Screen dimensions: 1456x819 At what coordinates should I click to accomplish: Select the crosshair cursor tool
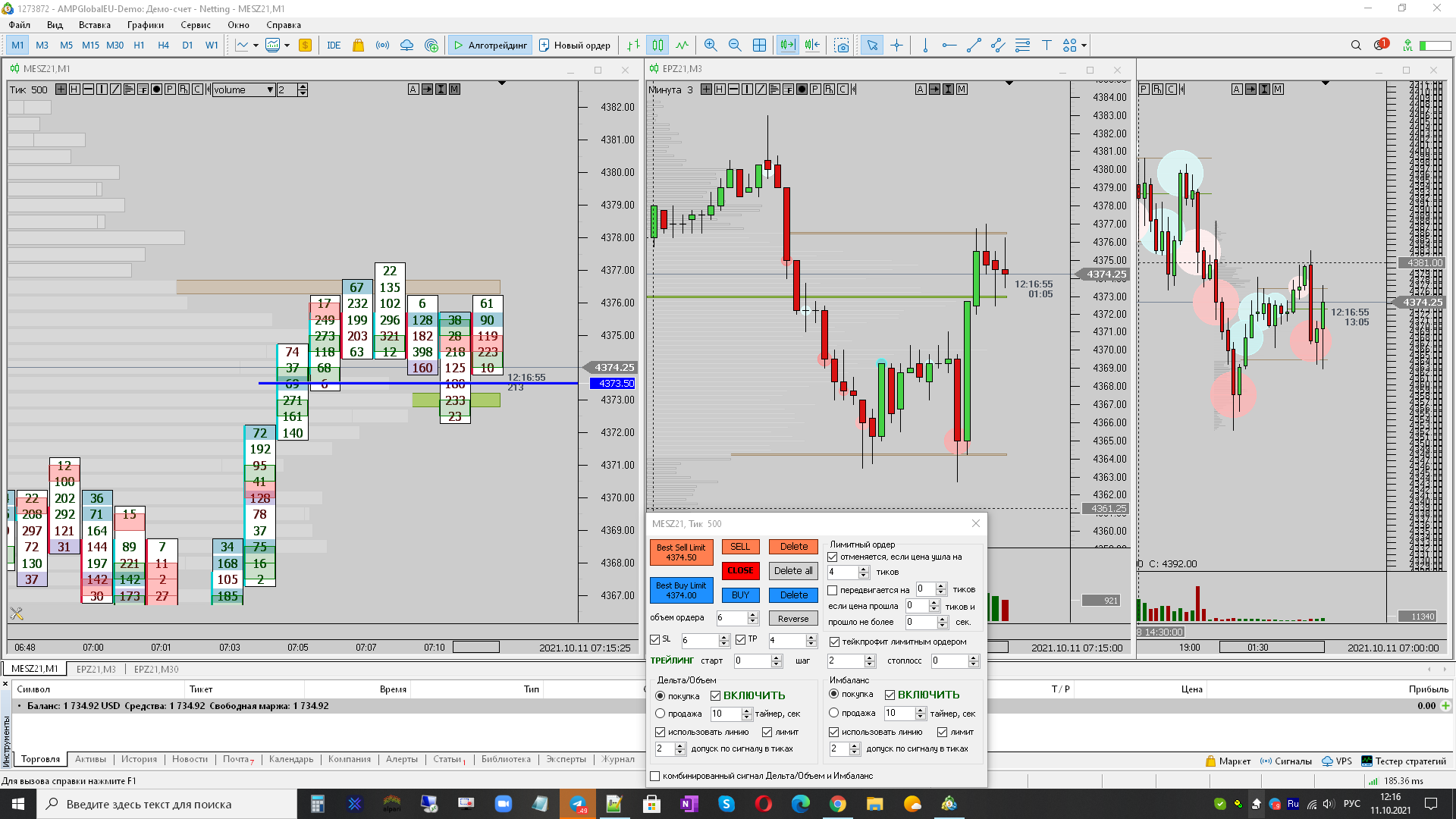click(896, 45)
